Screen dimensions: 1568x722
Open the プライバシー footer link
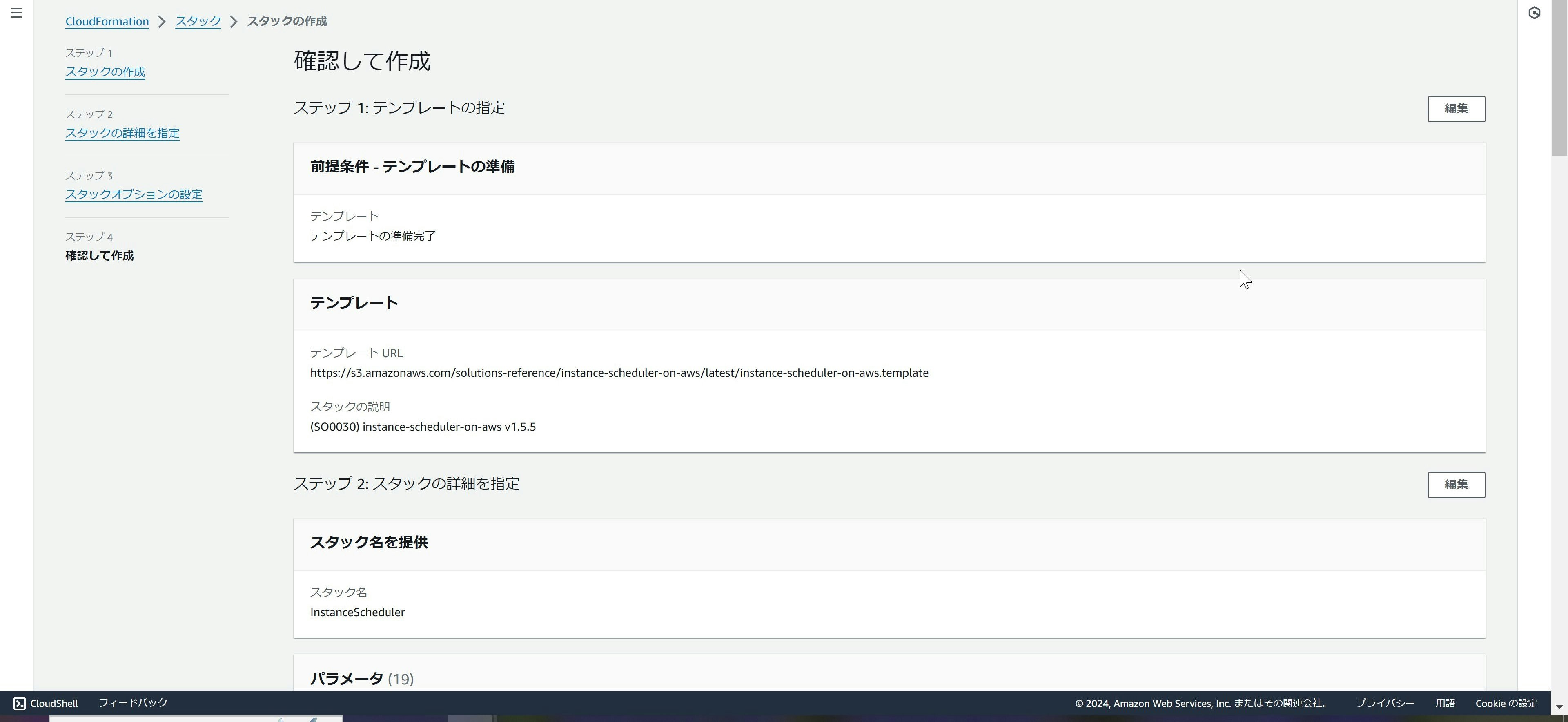1385,703
